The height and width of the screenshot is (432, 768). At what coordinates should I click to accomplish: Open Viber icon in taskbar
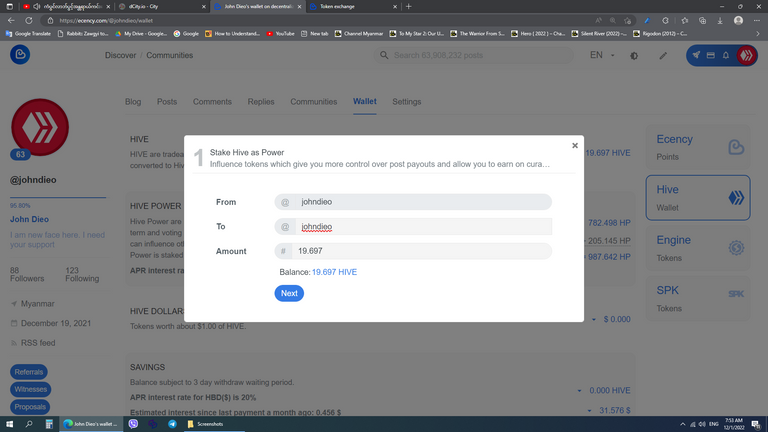(x=133, y=424)
